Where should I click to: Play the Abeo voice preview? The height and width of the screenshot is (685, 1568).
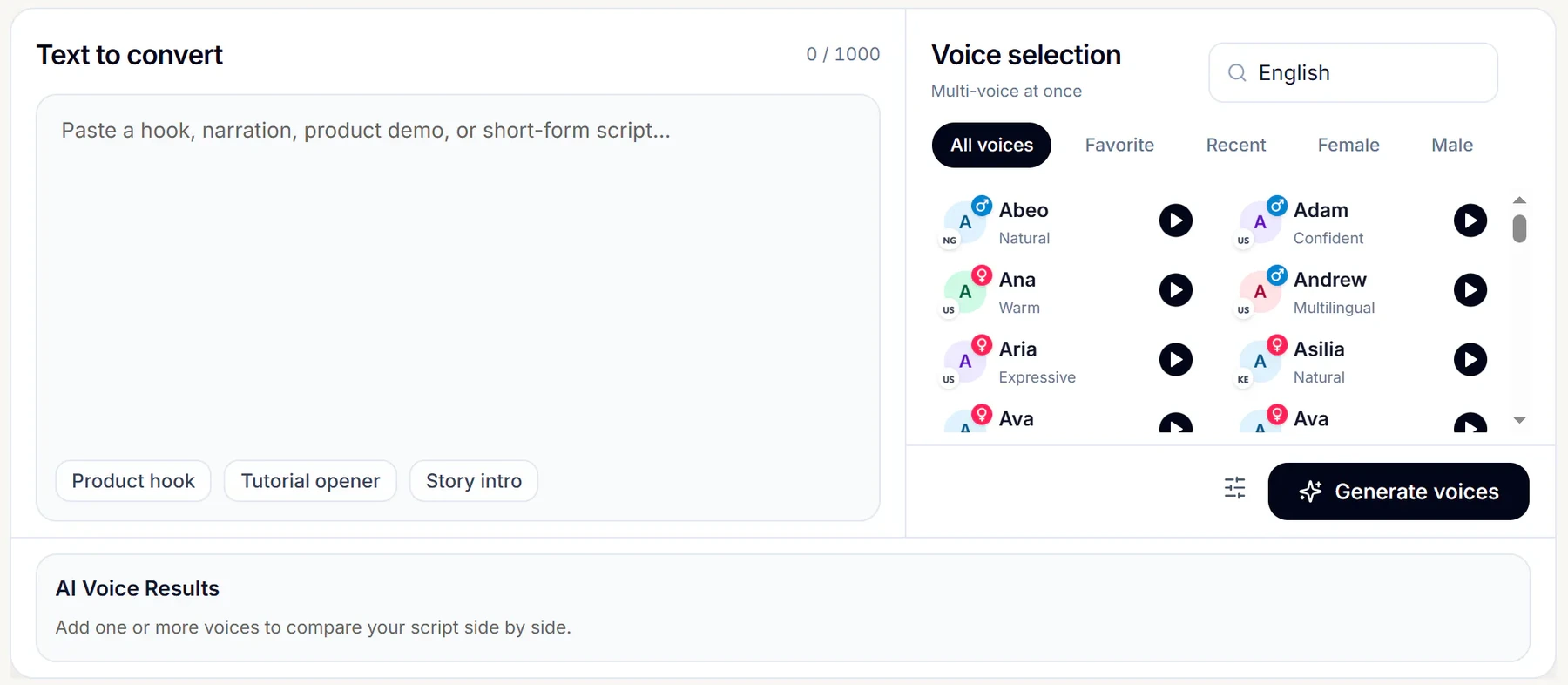pos(1175,220)
